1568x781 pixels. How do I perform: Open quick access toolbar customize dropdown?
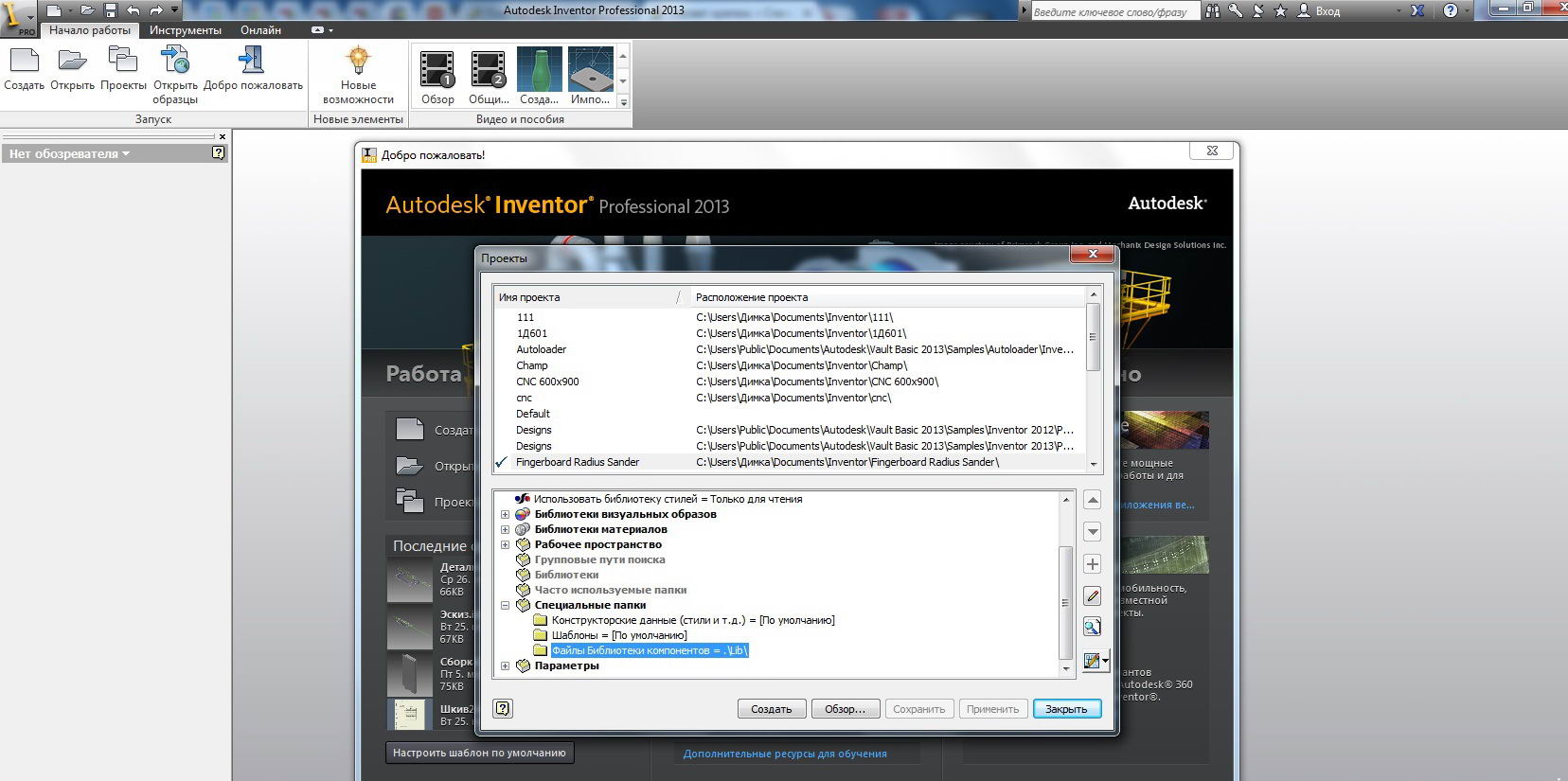(x=174, y=10)
